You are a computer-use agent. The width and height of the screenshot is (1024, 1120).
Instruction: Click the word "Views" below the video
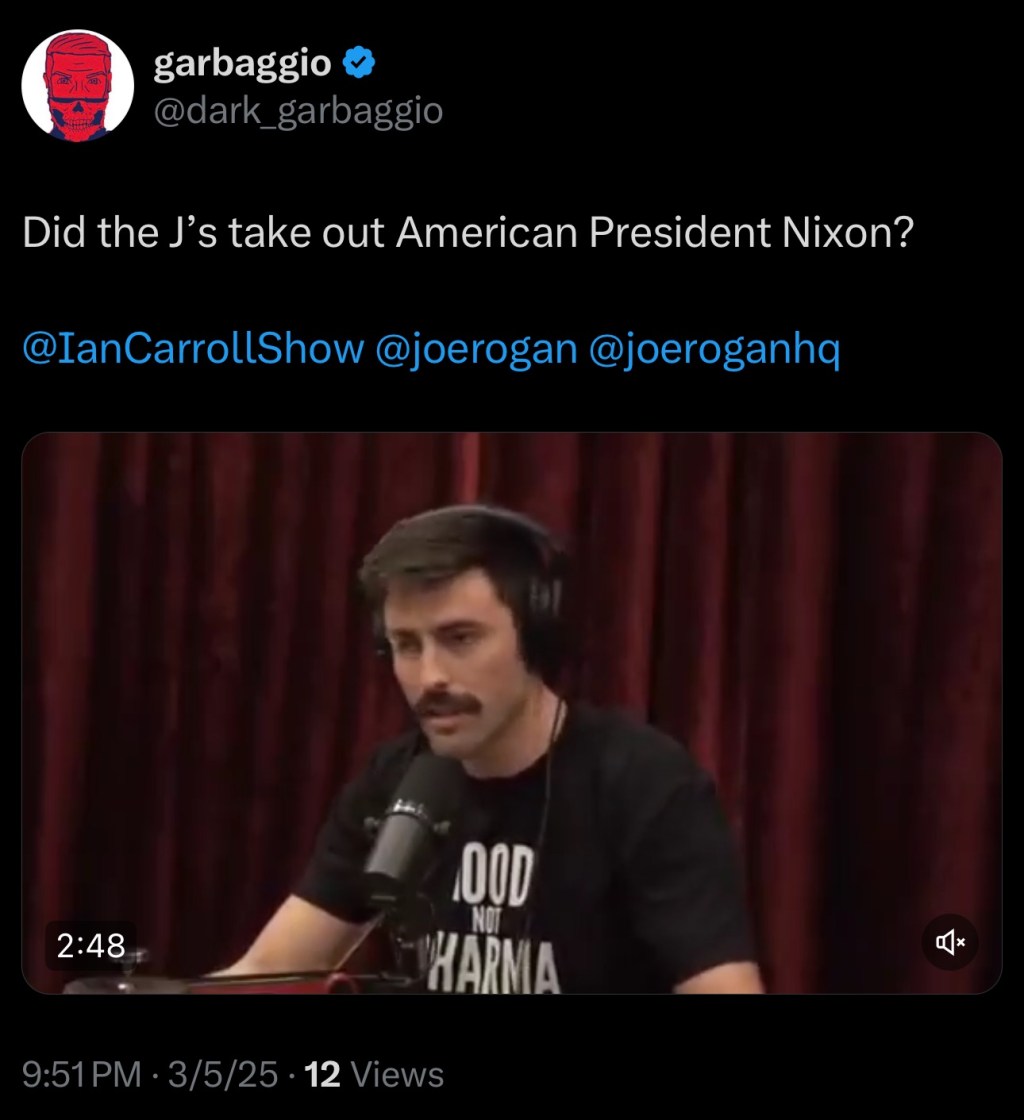398,1075
